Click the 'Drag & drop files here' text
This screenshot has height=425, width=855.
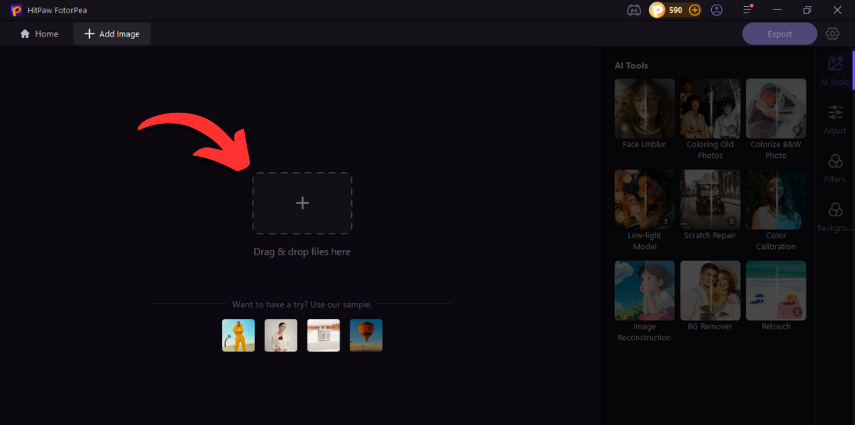click(x=302, y=252)
